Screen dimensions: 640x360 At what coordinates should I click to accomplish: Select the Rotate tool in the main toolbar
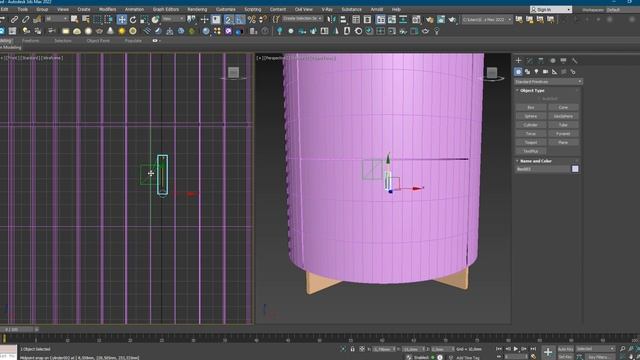tap(133, 19)
